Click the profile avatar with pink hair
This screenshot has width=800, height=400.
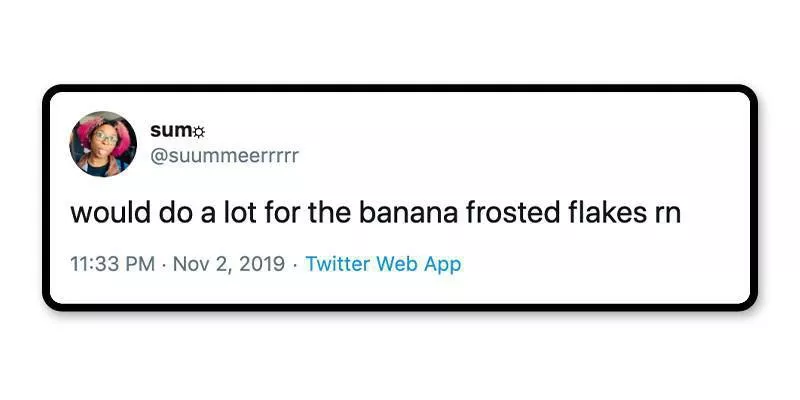103,143
